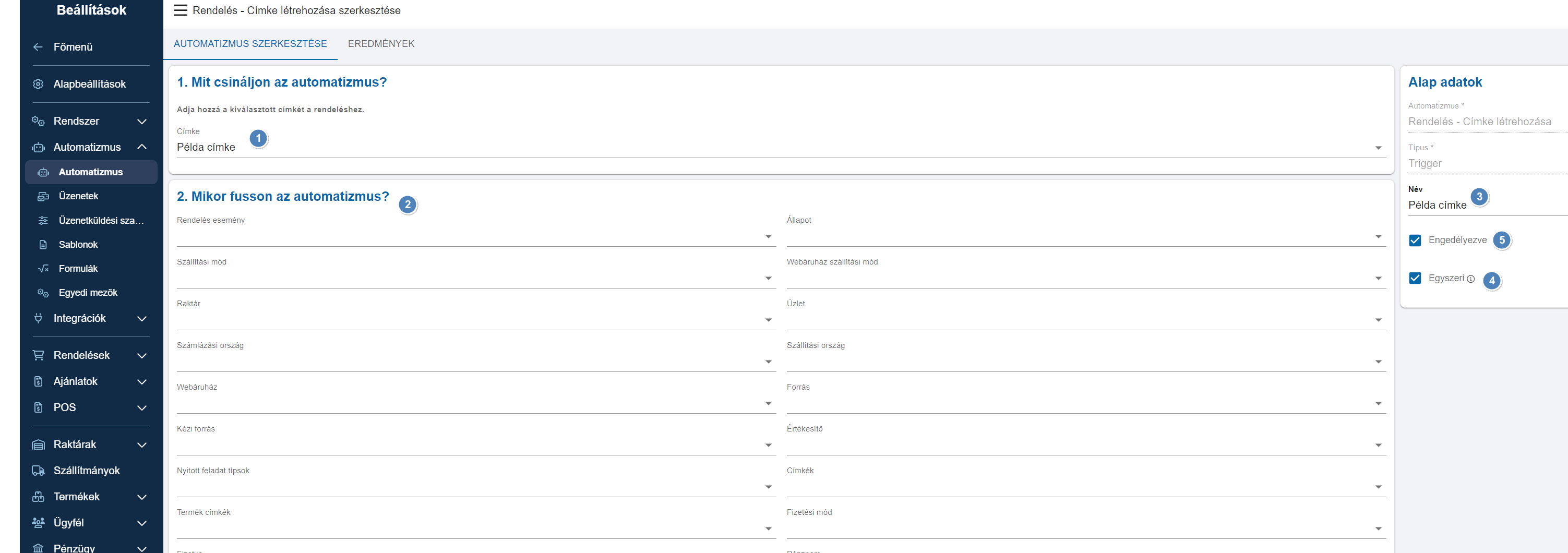Click the Formulák square root icon
This screenshot has height=553, width=1568.
pyautogui.click(x=43, y=268)
